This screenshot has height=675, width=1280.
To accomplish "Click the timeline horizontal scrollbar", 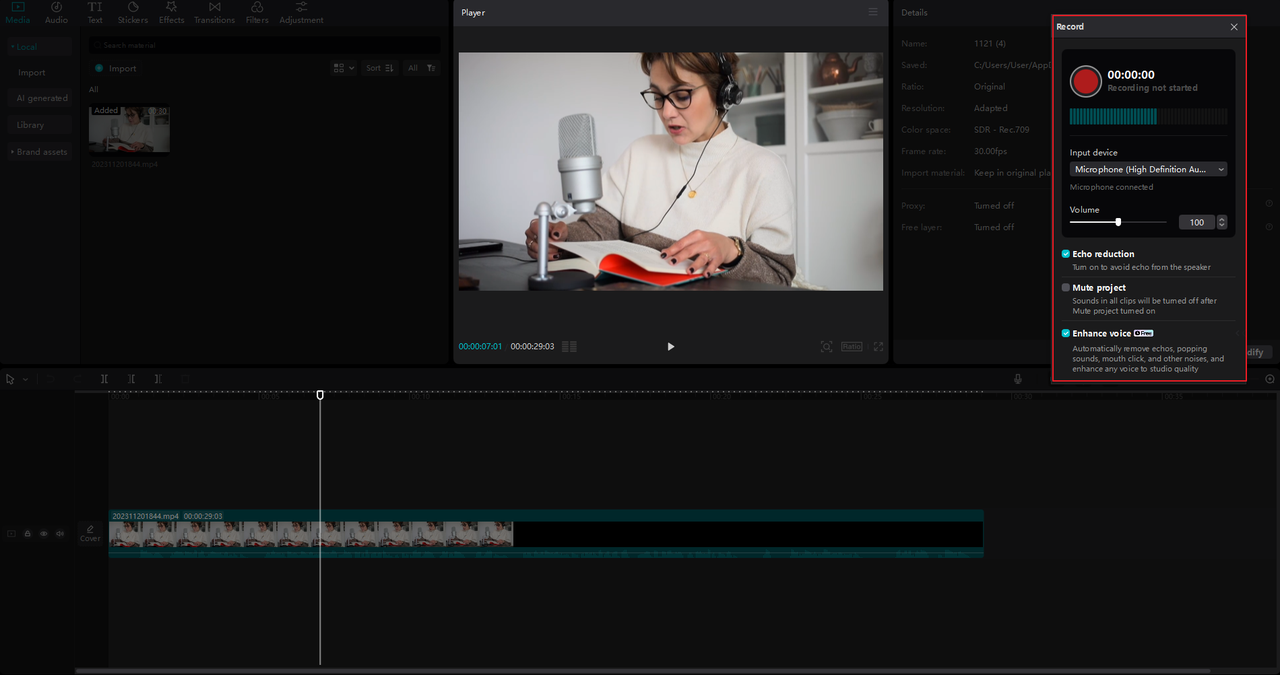I will (x=642, y=670).
